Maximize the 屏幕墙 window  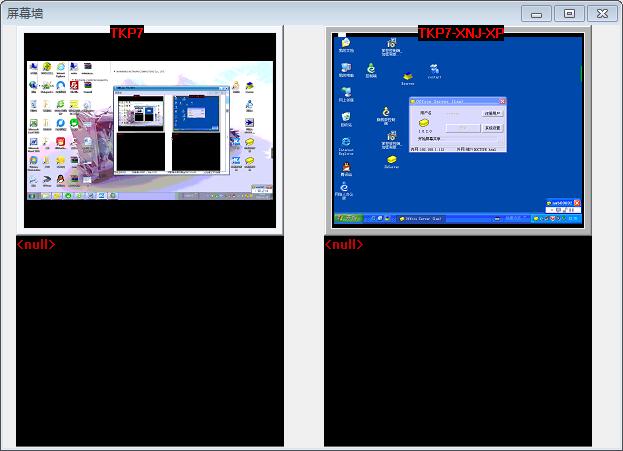pyautogui.click(x=569, y=14)
